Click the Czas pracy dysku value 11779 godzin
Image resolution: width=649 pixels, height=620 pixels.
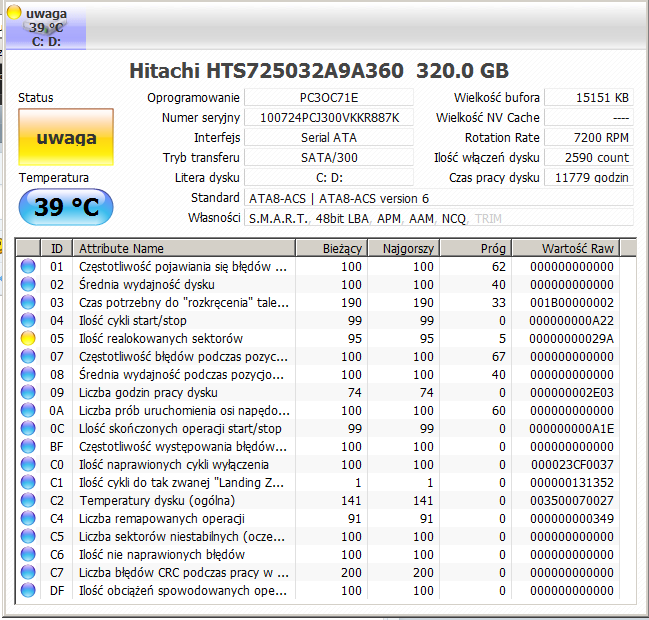point(589,178)
